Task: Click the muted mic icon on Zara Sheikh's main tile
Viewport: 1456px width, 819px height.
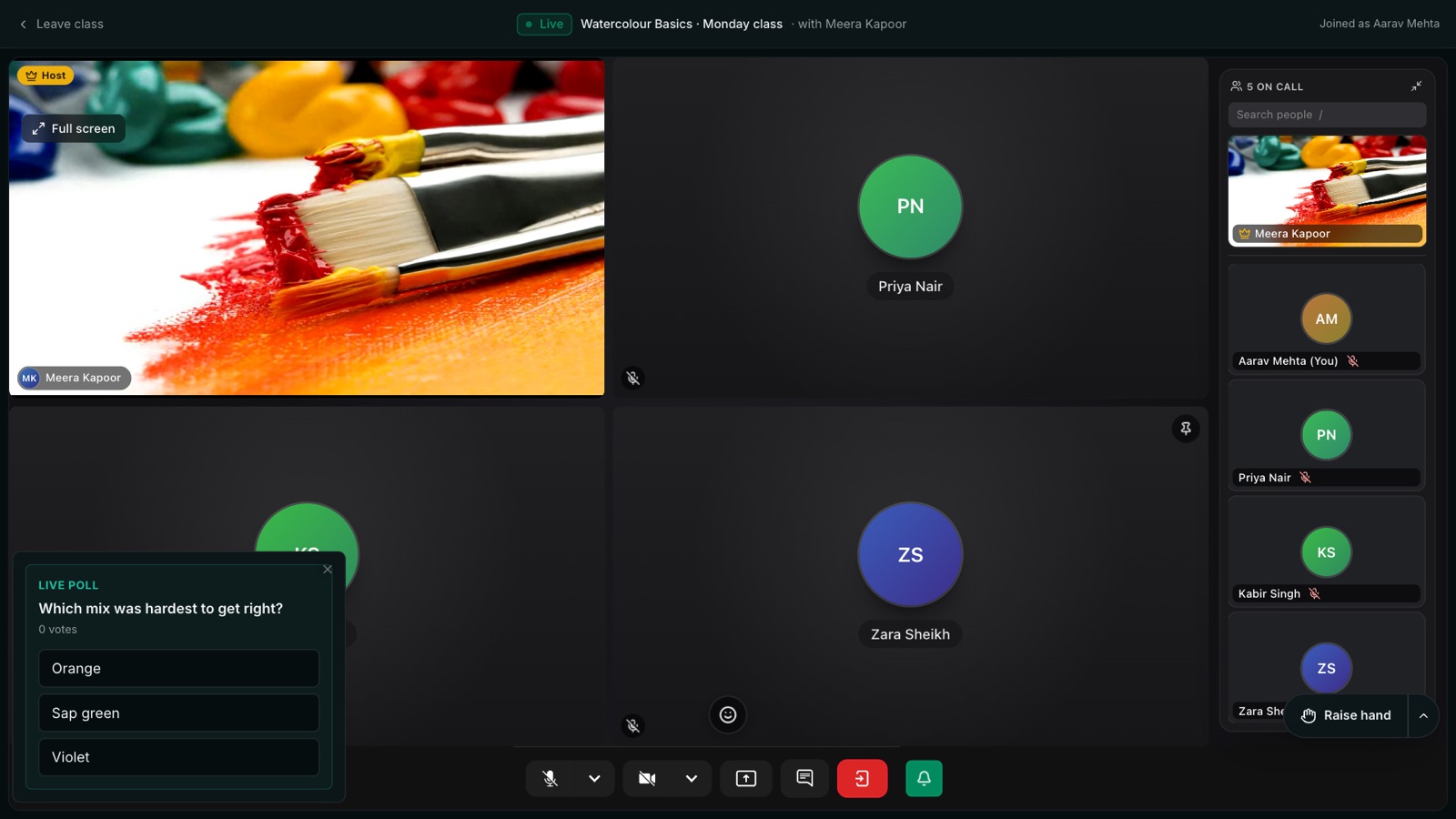Action: point(633,725)
